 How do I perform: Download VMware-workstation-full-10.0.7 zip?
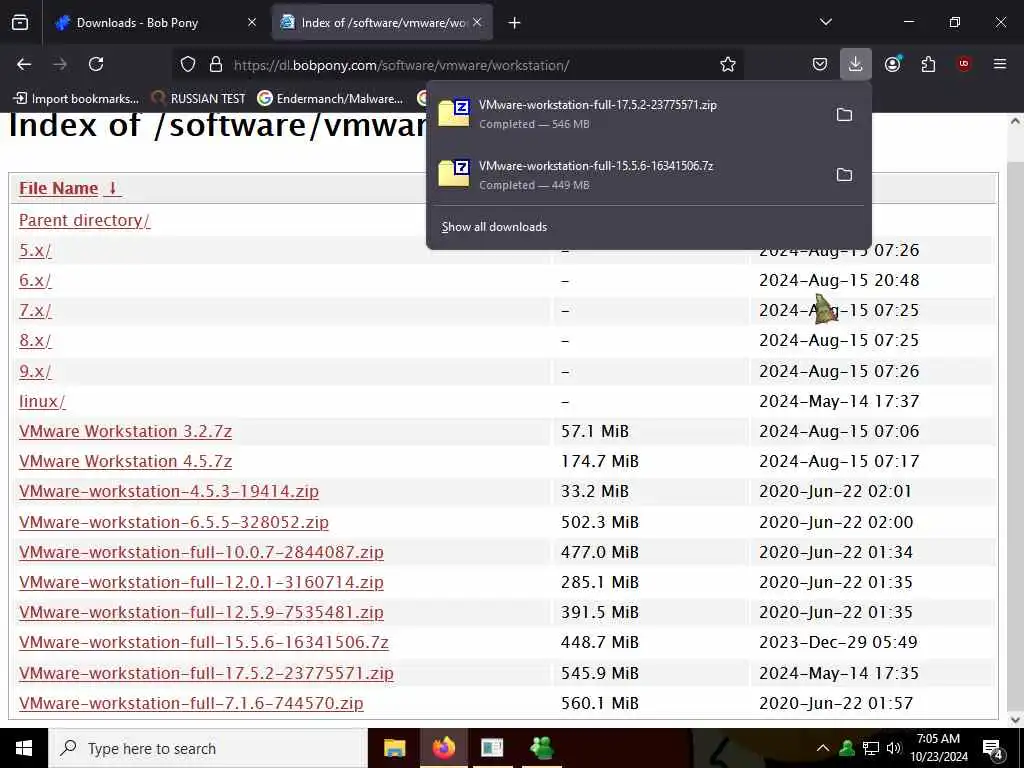tap(201, 552)
